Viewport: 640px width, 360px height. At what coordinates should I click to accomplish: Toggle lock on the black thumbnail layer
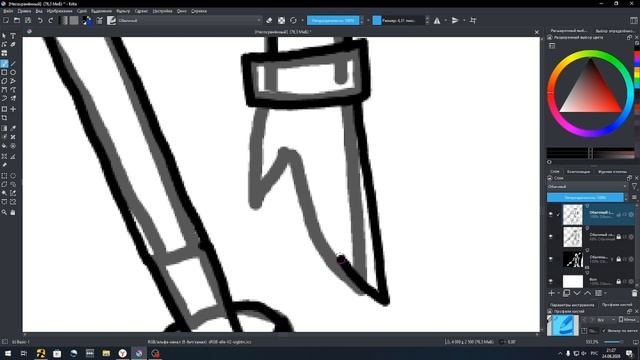tap(619, 259)
